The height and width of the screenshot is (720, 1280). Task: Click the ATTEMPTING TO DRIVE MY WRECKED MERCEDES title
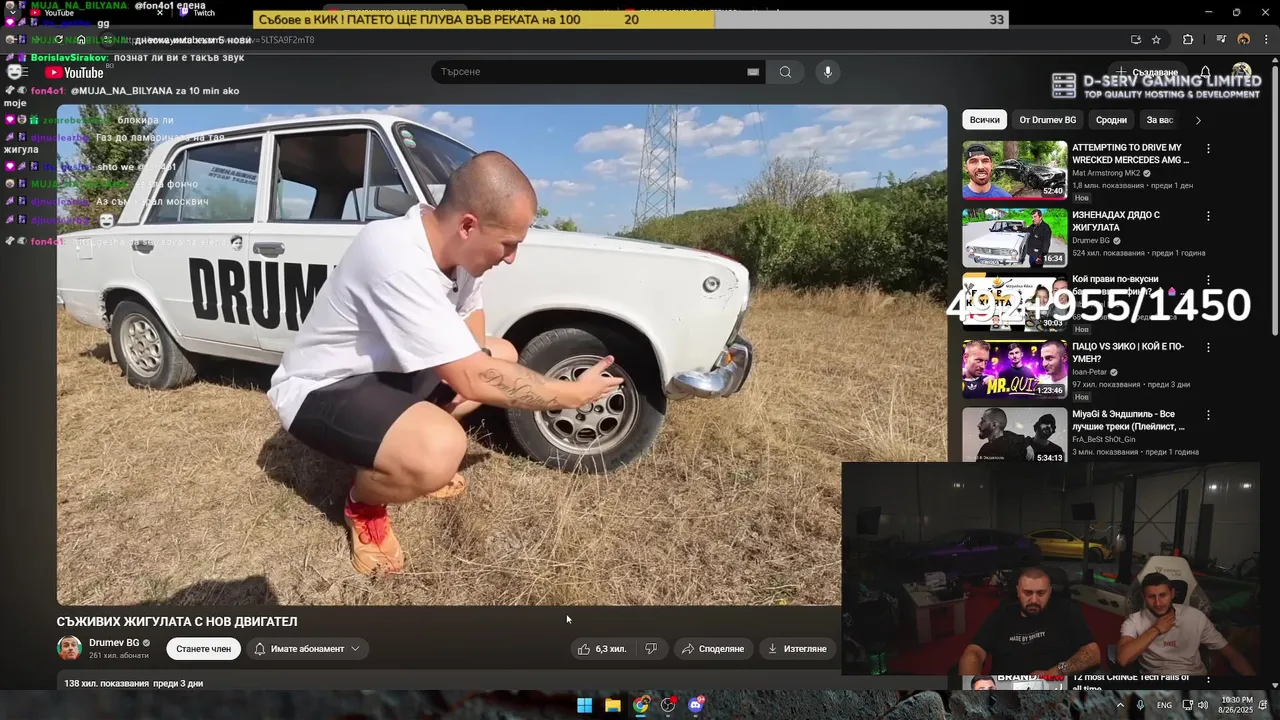(x=1131, y=154)
